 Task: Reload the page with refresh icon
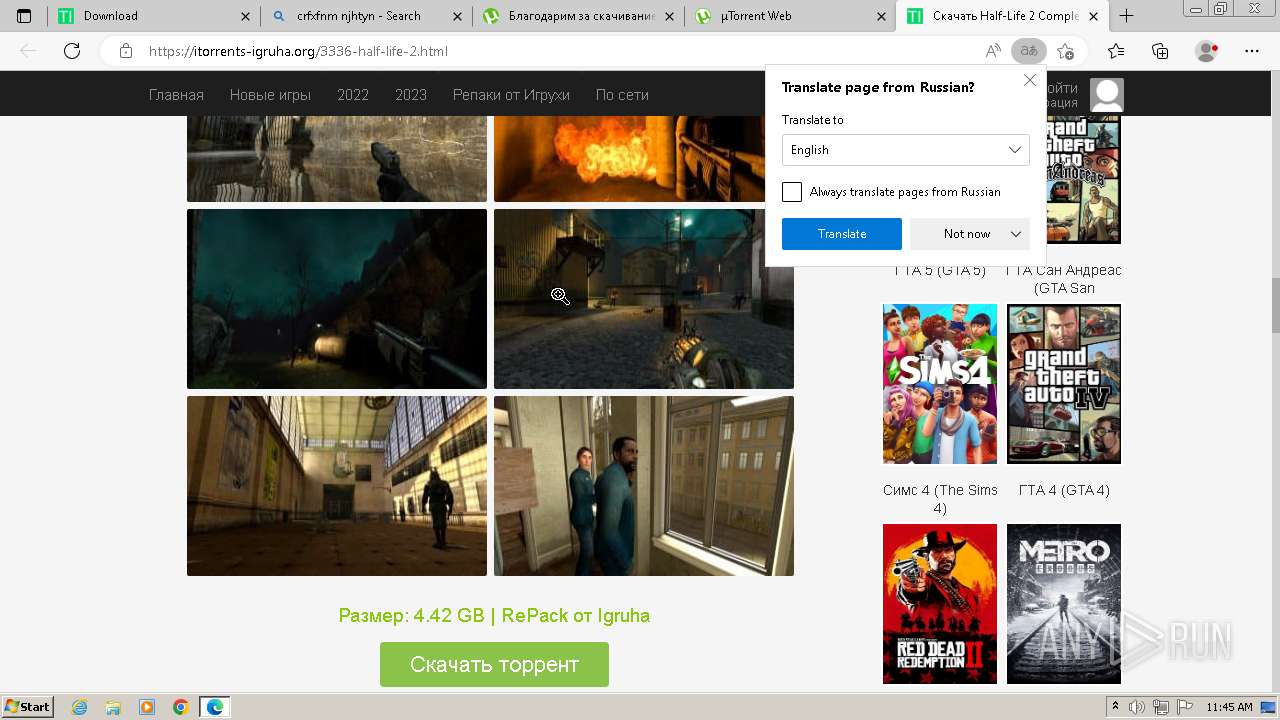click(72, 51)
